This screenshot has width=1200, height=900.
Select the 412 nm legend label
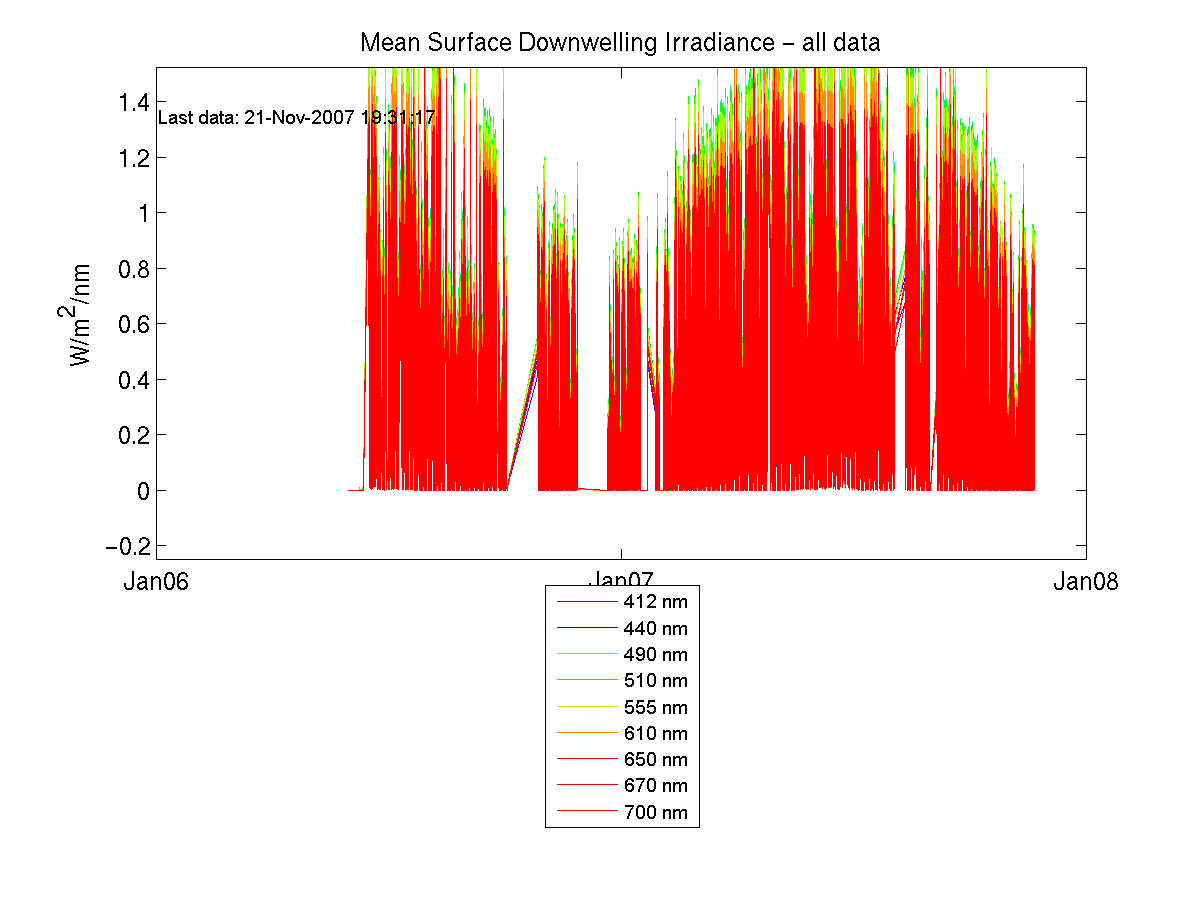[655, 602]
